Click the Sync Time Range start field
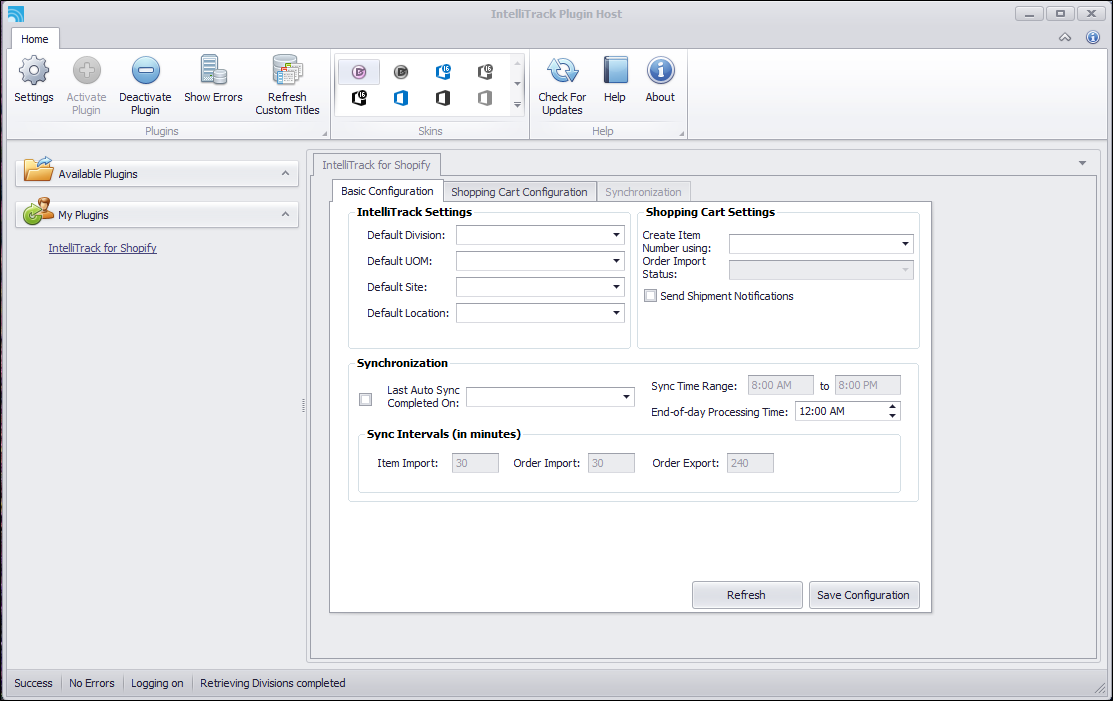 tap(781, 385)
